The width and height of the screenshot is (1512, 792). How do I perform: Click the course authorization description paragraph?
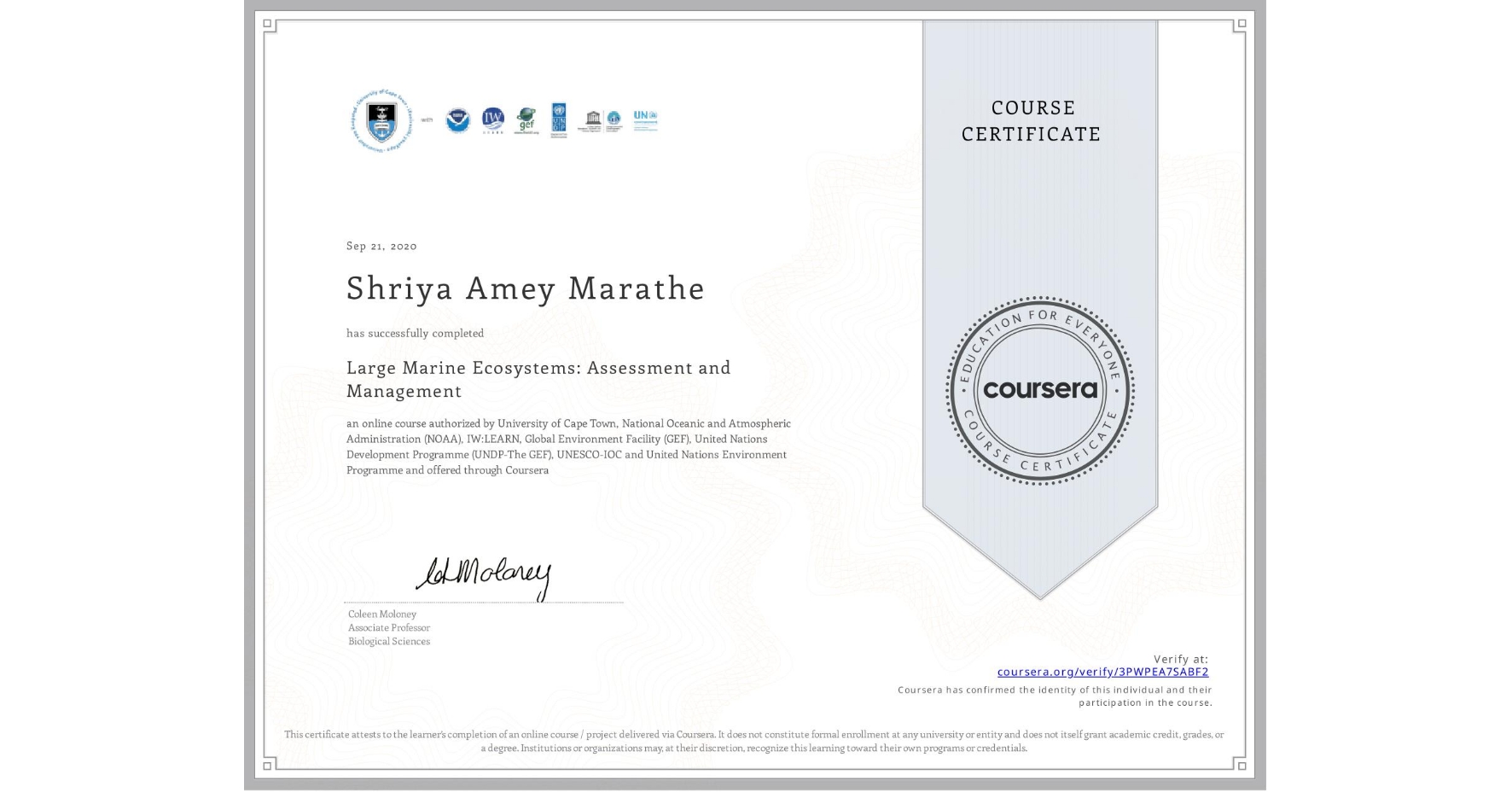click(x=567, y=446)
